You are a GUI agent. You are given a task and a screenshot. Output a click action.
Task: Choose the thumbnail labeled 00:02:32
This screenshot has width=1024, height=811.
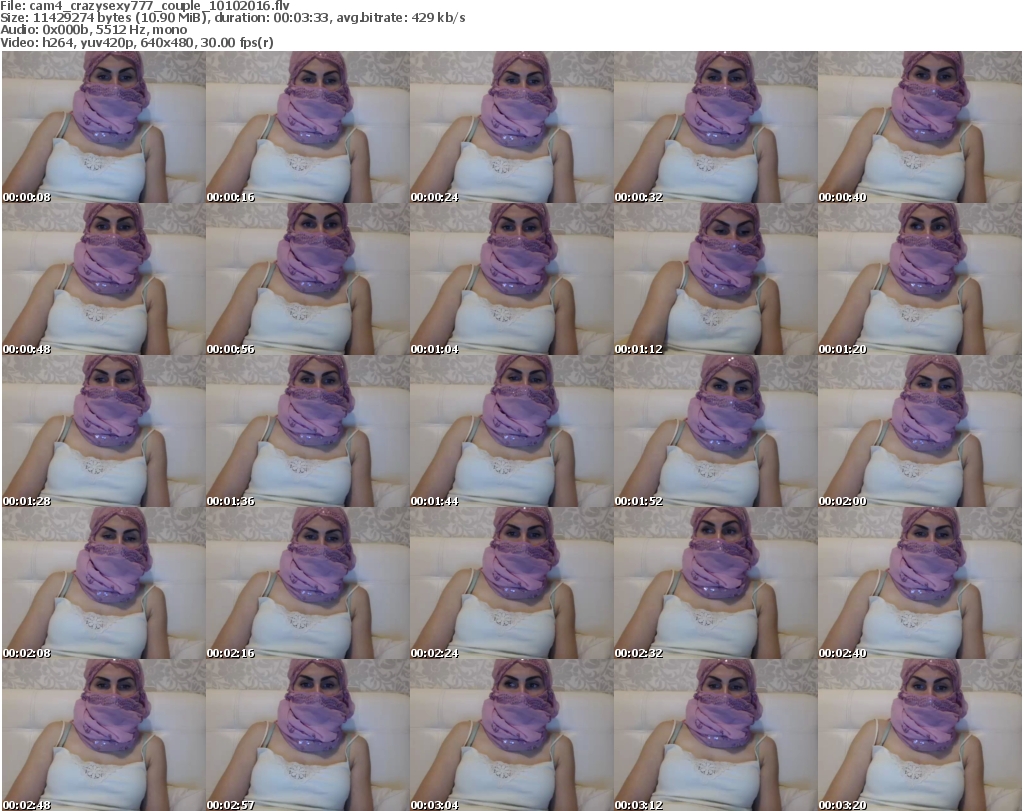(x=715, y=584)
